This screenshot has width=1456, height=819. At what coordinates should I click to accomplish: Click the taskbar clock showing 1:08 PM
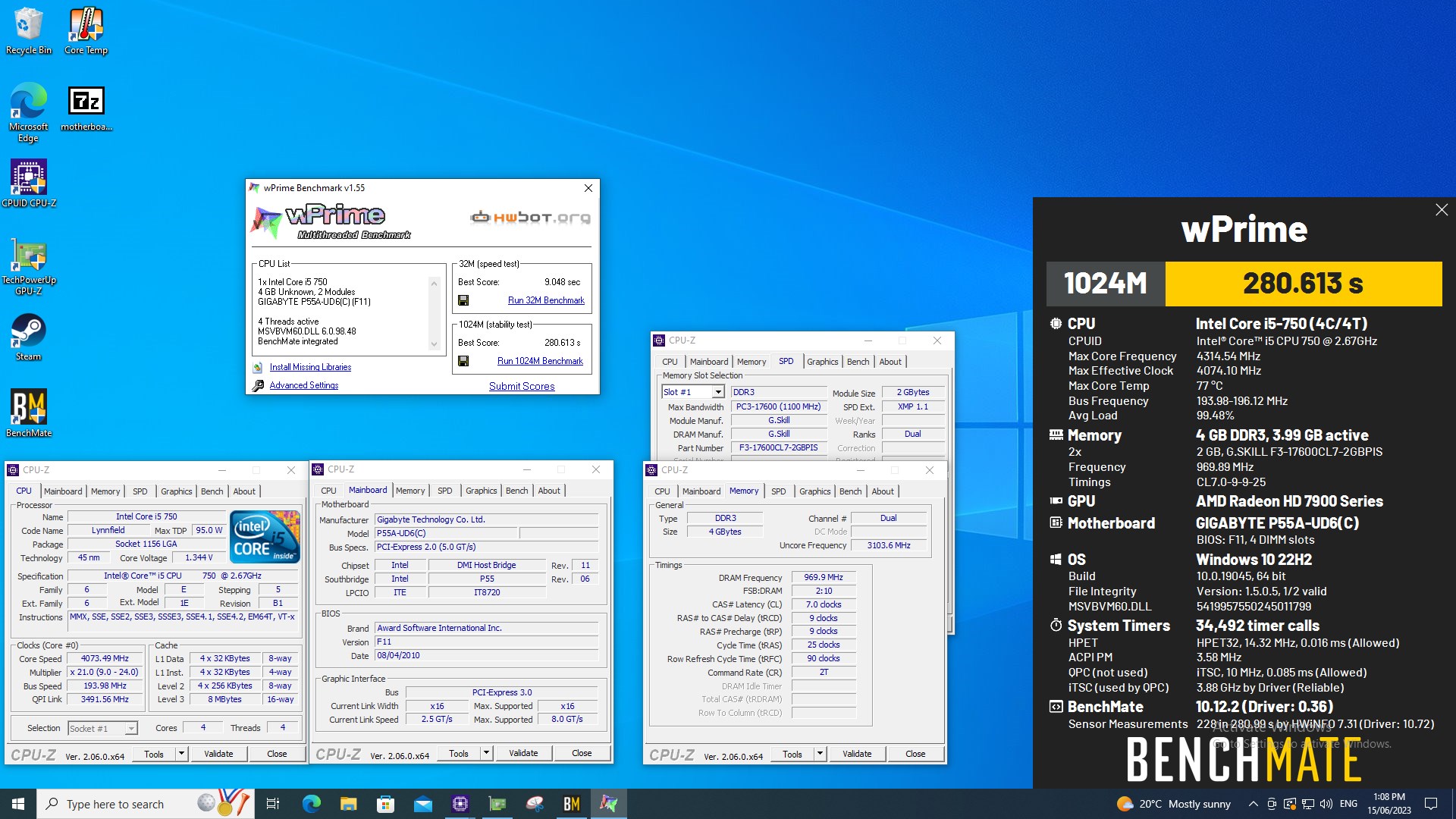pyautogui.click(x=1389, y=804)
